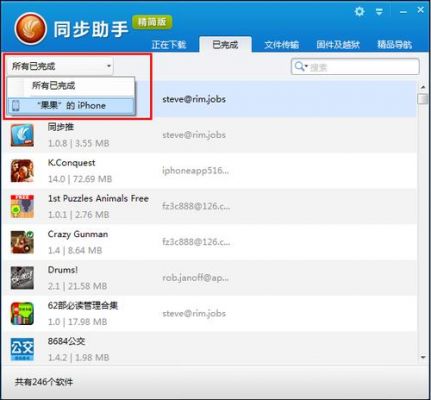Switch to the 正在下载 tab
Image resolution: width=431 pixels, height=400 pixels.
tap(169, 45)
